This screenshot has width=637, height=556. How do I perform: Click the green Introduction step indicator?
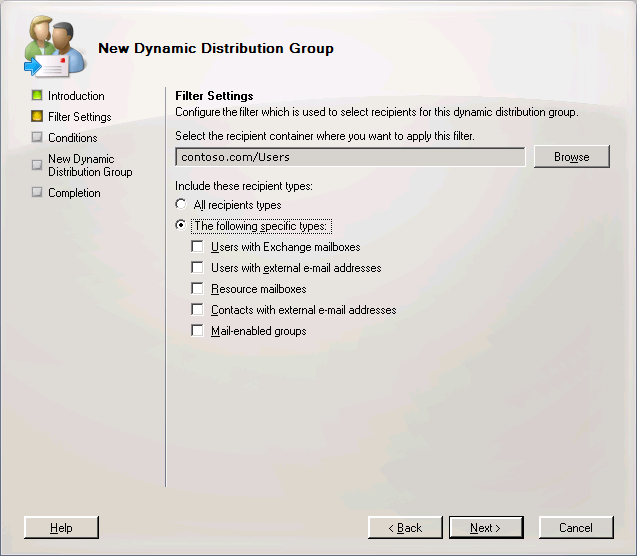tap(37, 95)
